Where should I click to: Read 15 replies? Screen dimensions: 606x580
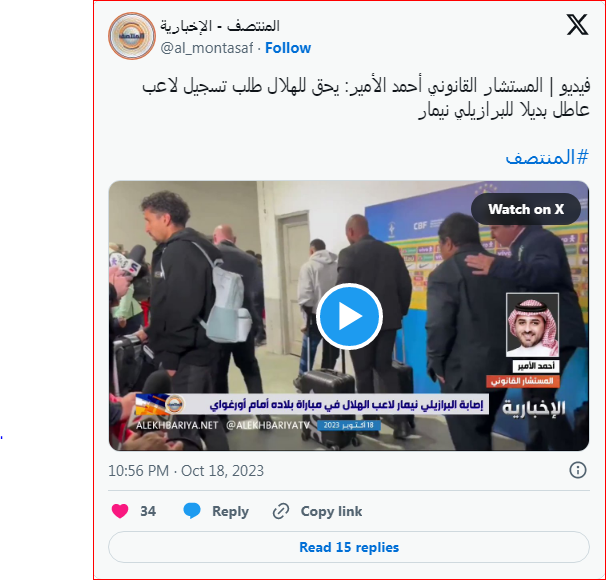(349, 547)
